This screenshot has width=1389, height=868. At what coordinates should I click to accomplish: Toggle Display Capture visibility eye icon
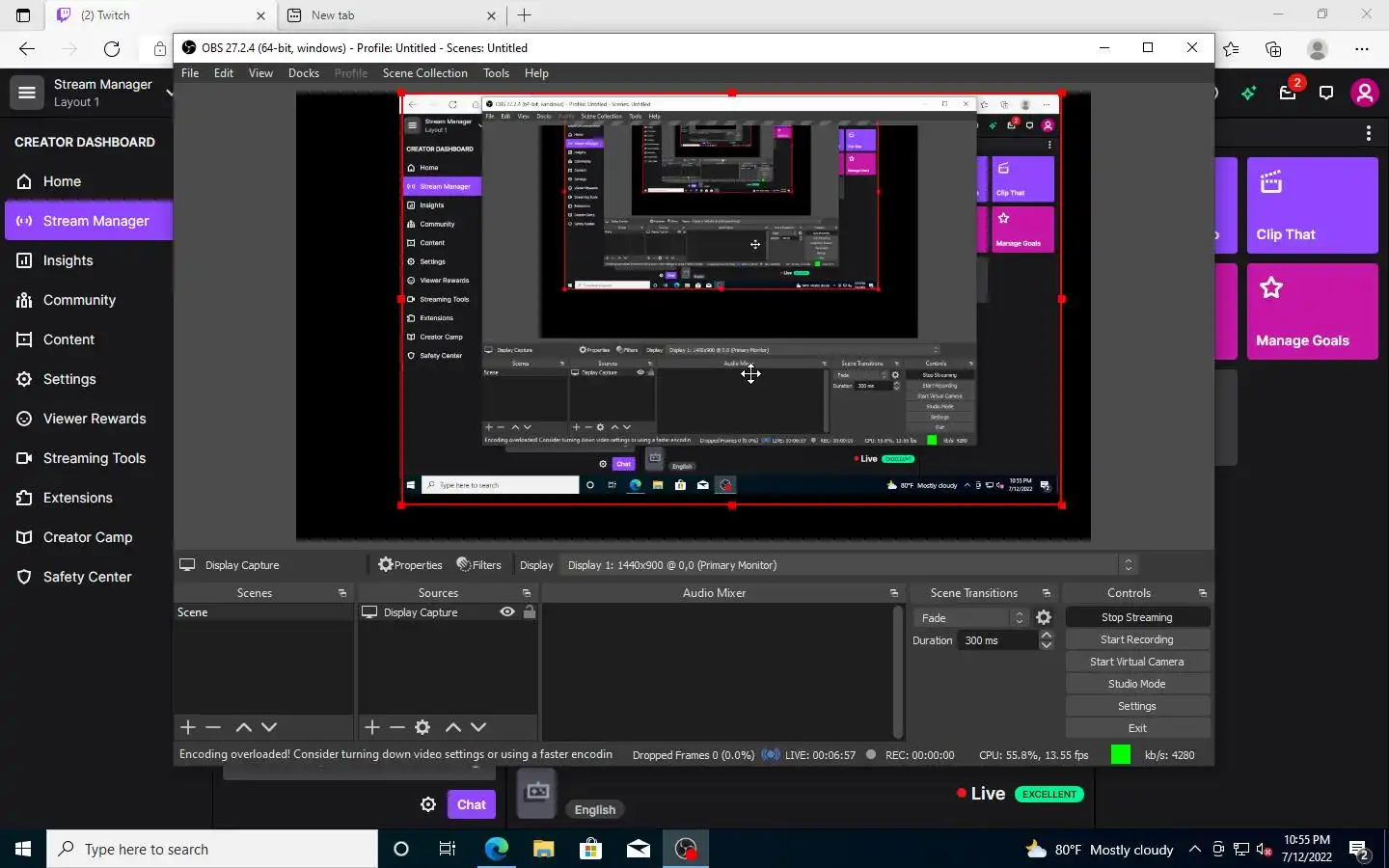(x=506, y=612)
